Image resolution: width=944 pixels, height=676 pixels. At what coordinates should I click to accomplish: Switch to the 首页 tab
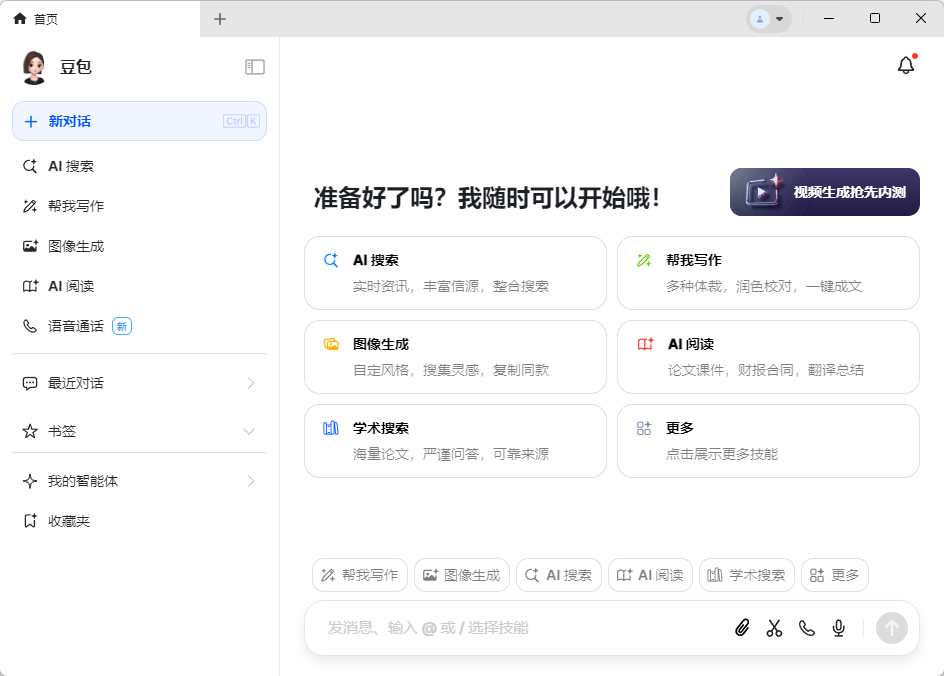100,19
